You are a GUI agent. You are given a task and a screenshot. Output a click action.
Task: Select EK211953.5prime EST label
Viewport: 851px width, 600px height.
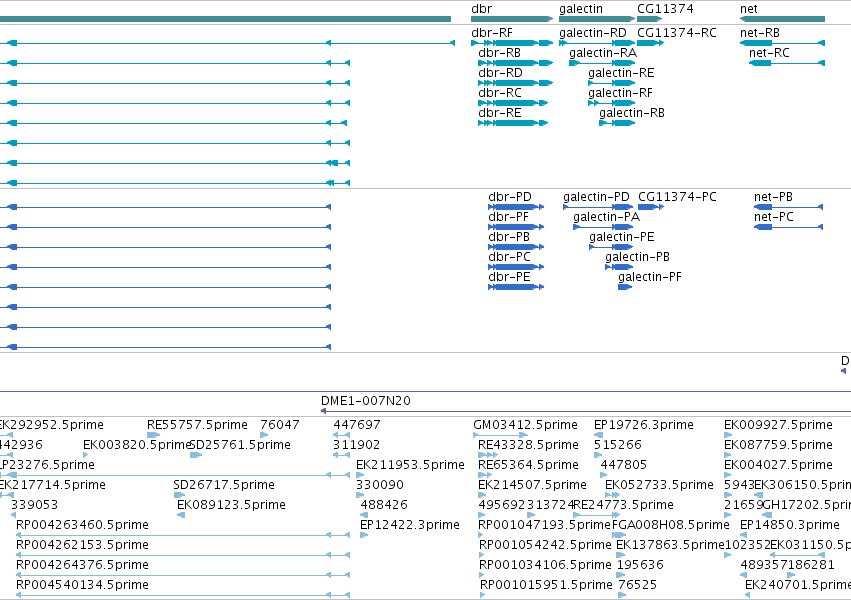point(410,465)
